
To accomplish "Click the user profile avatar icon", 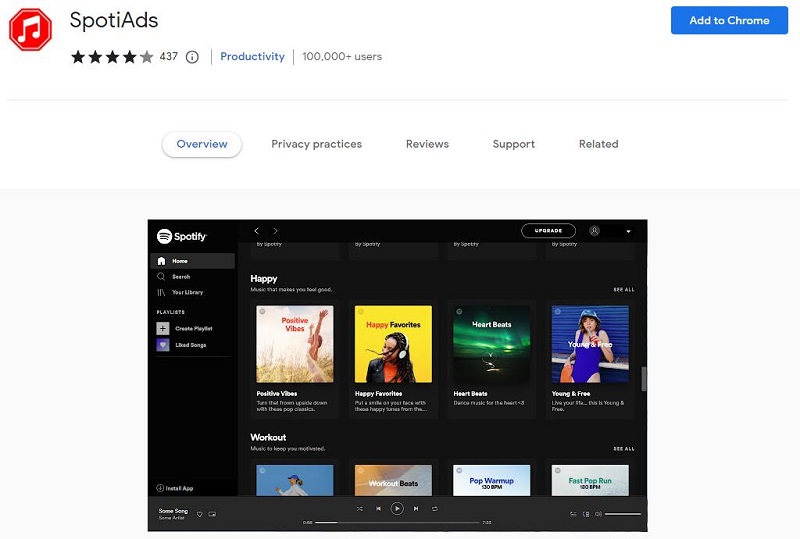I will 594,231.
